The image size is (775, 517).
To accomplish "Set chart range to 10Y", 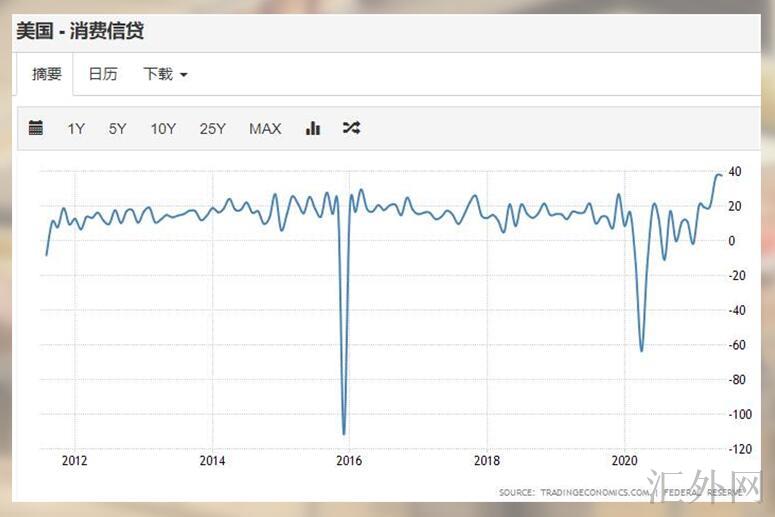I will pyautogui.click(x=163, y=128).
